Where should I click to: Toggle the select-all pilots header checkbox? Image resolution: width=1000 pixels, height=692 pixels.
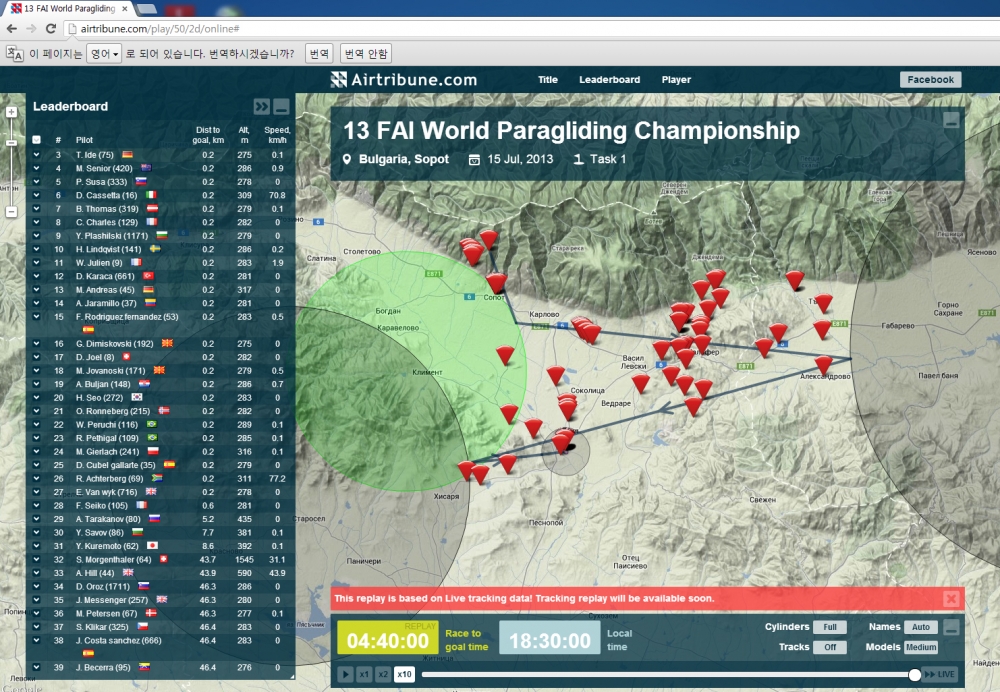click(36, 140)
